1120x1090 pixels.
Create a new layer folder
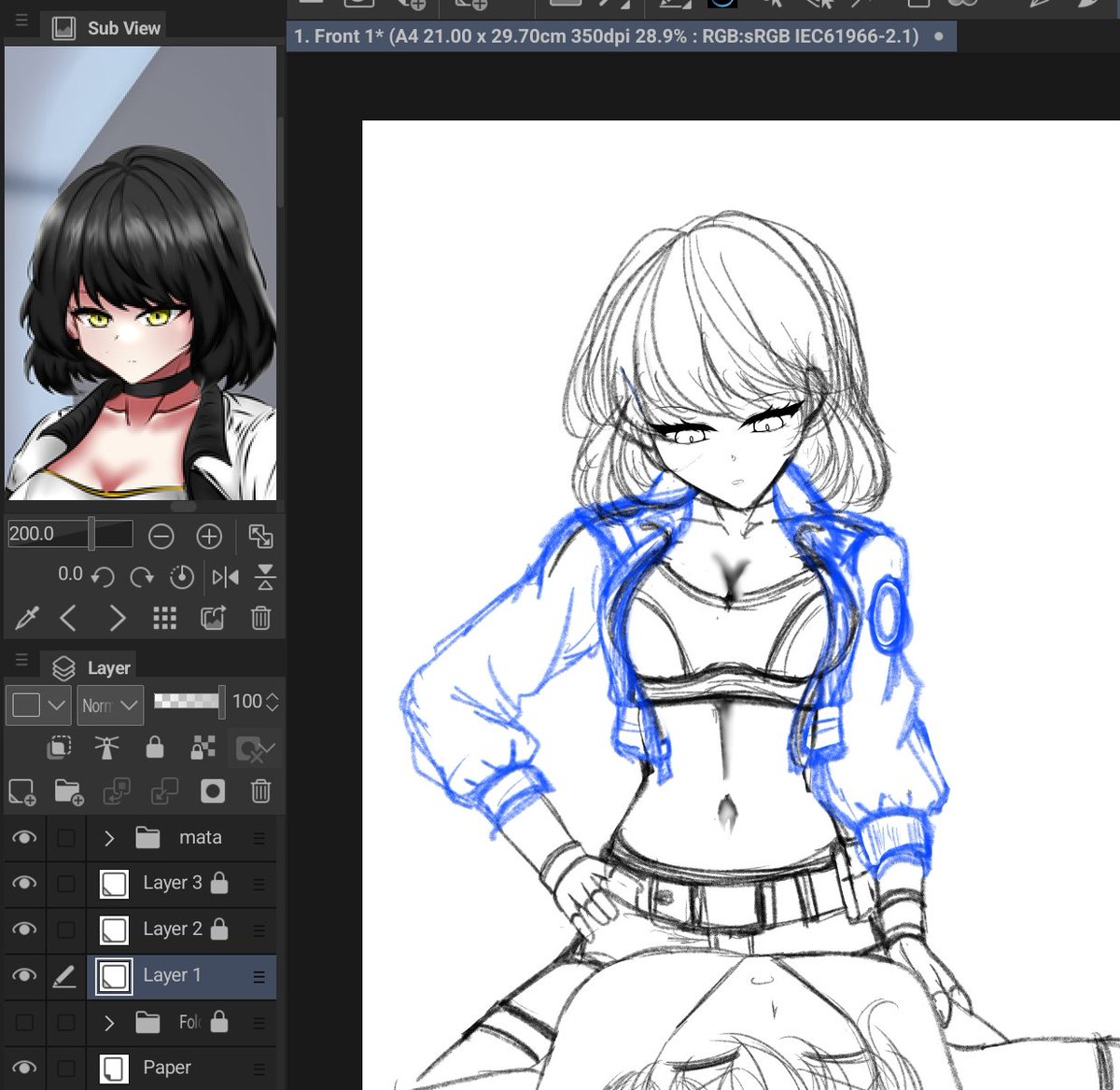click(68, 791)
